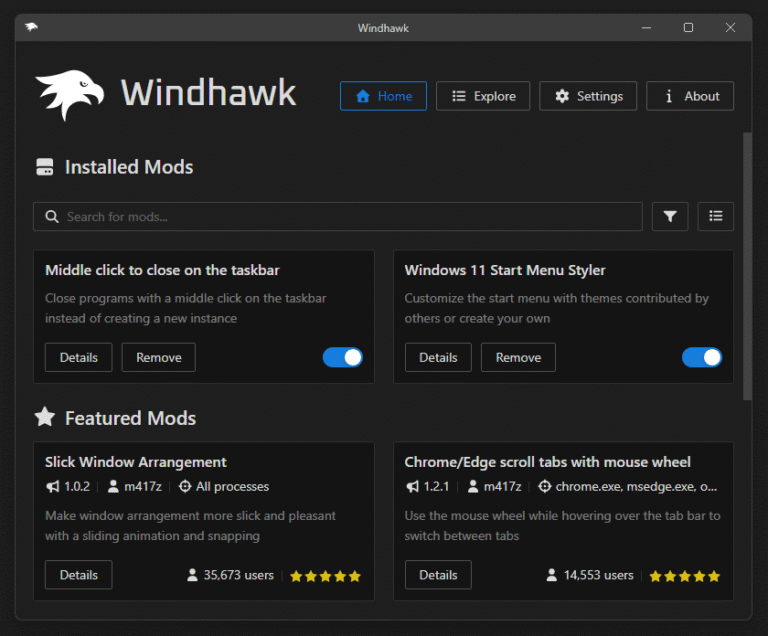Viewport: 768px width, 636px height.
Task: Disable Middle click to close on taskbar mod
Action: (342, 357)
